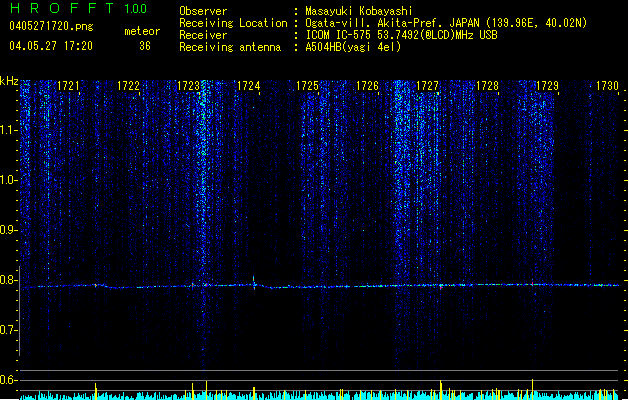Click the 'meteor' count label
Image resolution: width=629 pixels, height=400 pixels.
pyautogui.click(x=142, y=31)
